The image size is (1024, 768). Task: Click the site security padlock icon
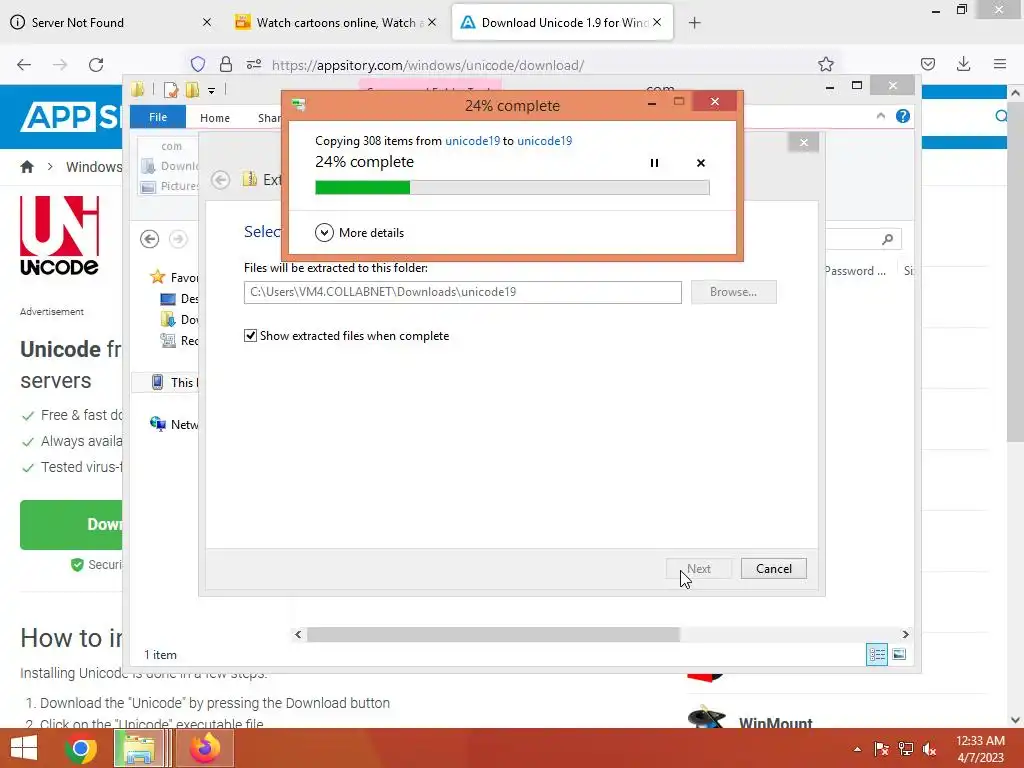226,64
